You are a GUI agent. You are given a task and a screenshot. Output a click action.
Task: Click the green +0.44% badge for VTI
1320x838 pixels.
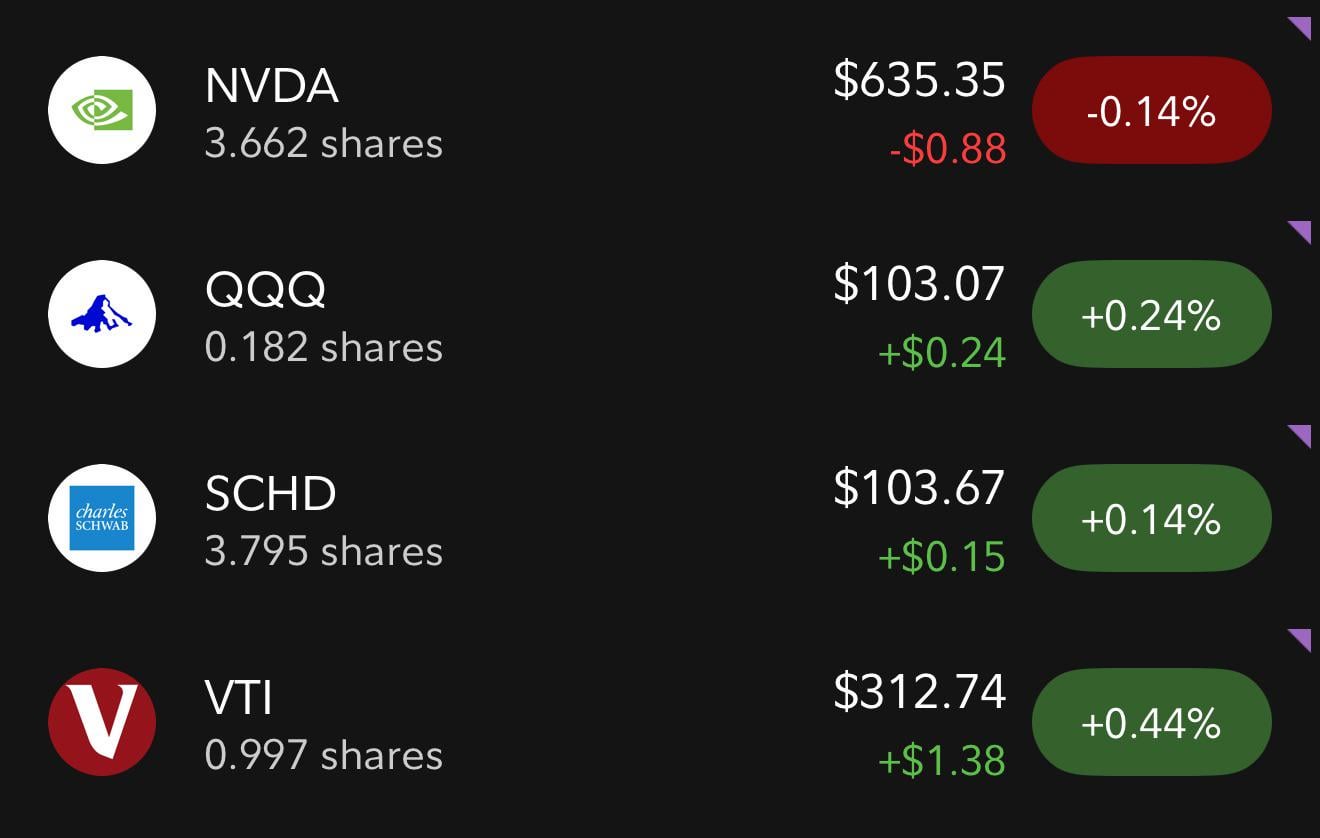coord(1150,722)
